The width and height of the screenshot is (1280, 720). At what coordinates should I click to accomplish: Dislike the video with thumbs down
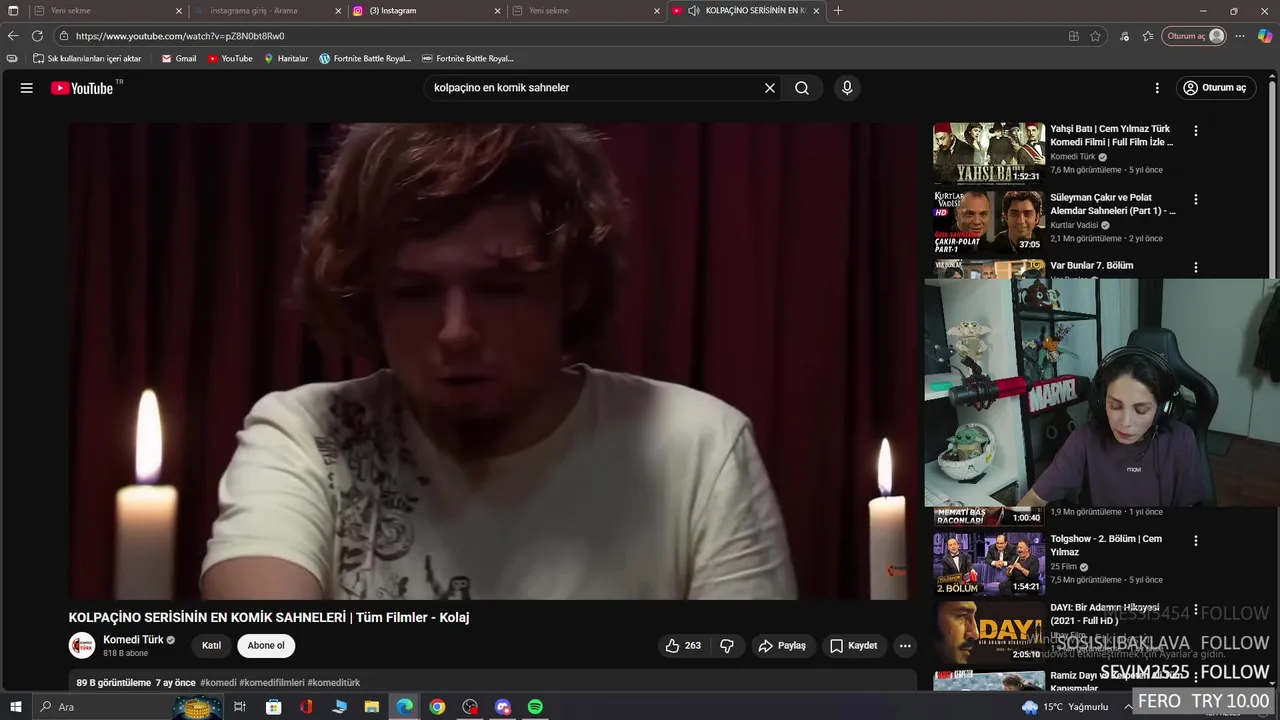point(727,646)
